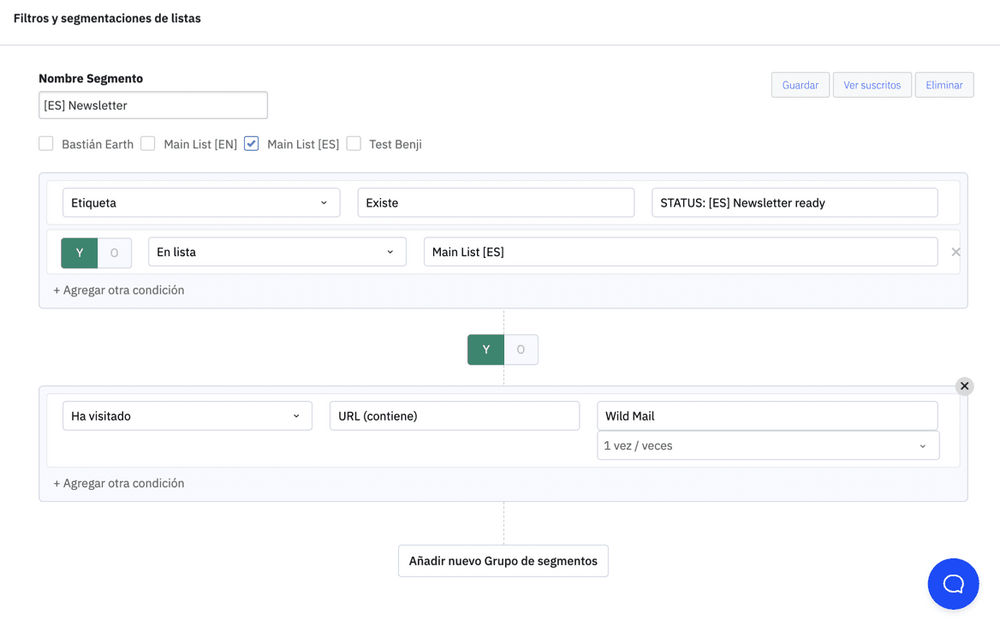Image resolution: width=1000 pixels, height=621 pixels.
Task: Delete the "Ha visitado" segment group
Action: coord(964,385)
